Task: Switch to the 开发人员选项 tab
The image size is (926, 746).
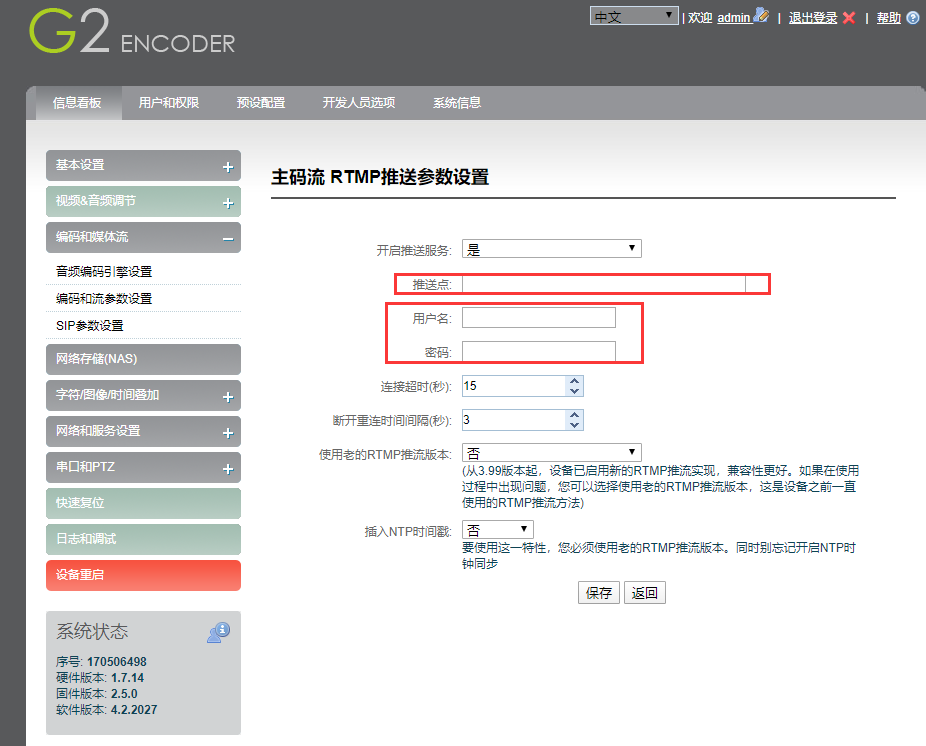Action: 358,103
